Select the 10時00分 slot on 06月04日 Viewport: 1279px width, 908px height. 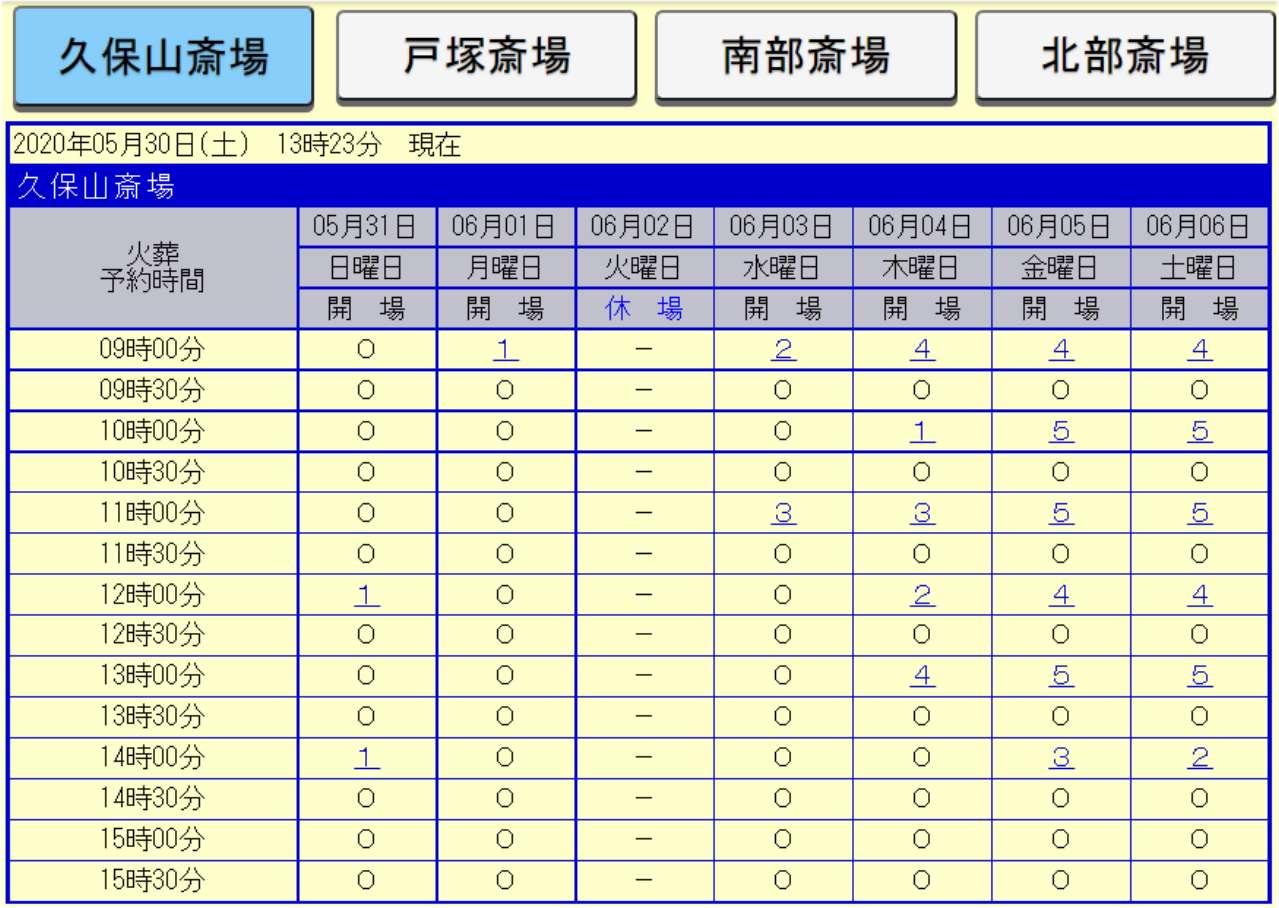pyautogui.click(x=922, y=431)
